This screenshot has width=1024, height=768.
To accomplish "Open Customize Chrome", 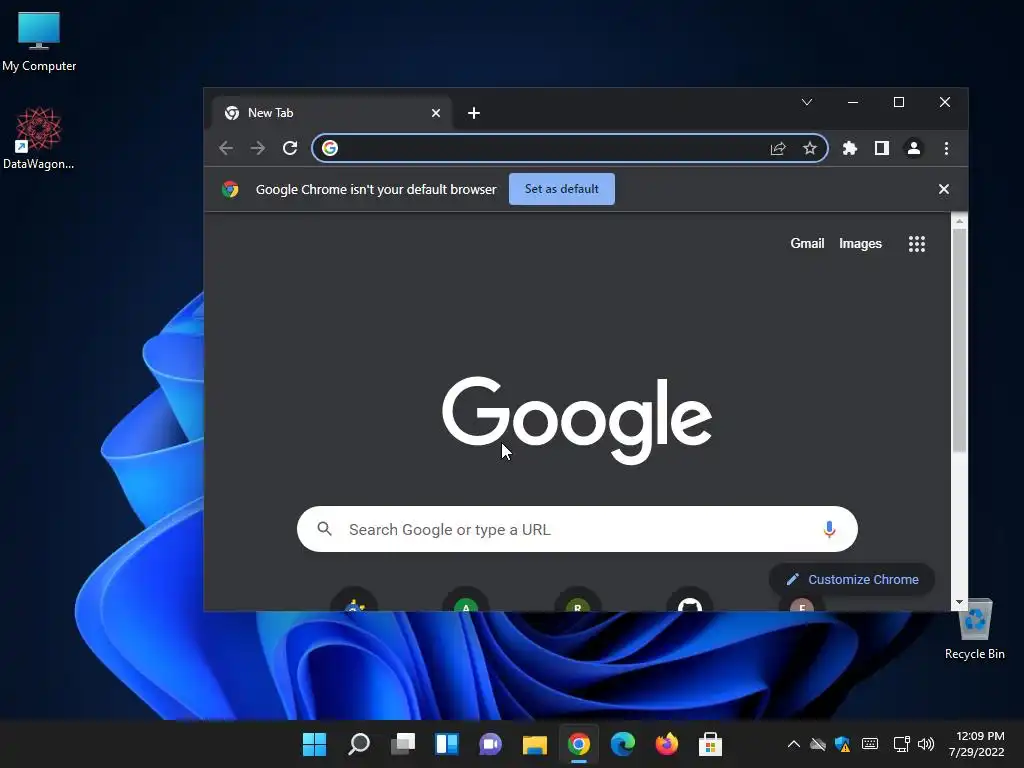I will (x=852, y=579).
